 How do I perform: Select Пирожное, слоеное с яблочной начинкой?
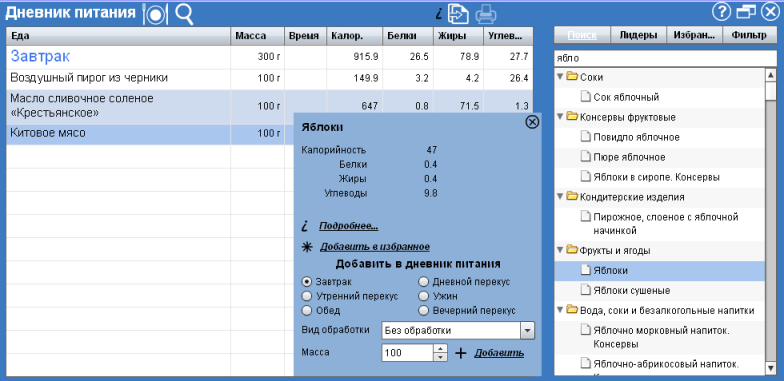click(x=660, y=224)
